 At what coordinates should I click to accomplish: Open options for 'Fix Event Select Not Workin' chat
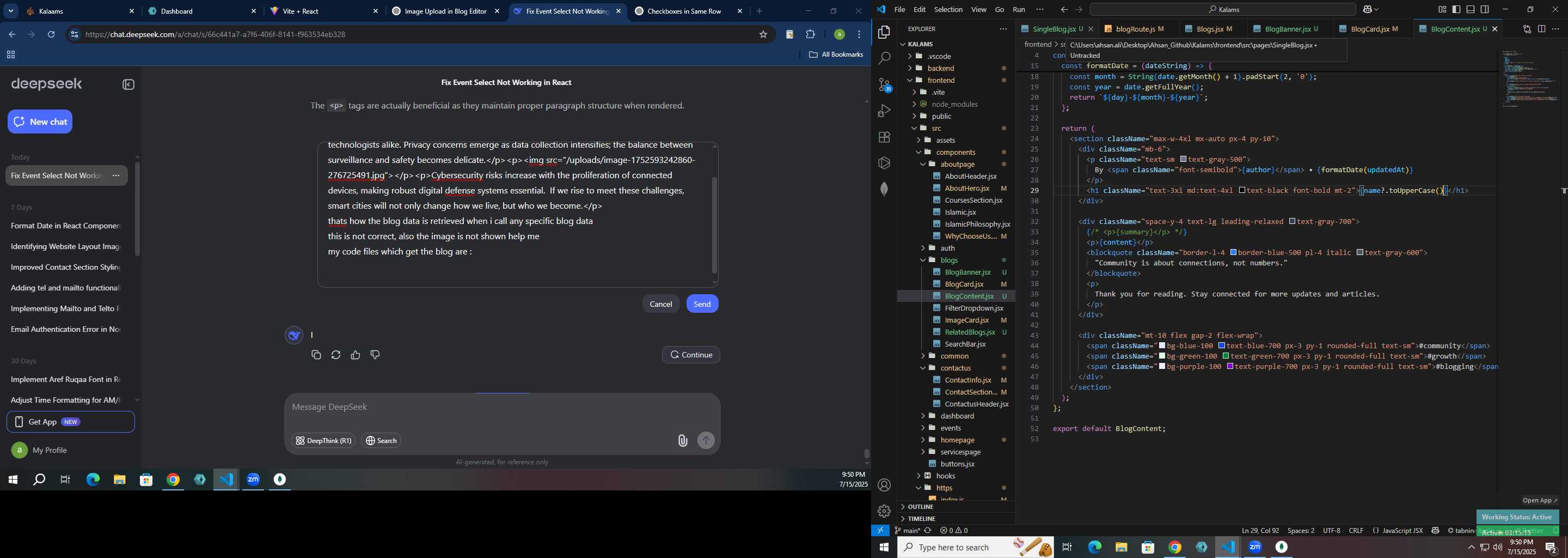[115, 176]
